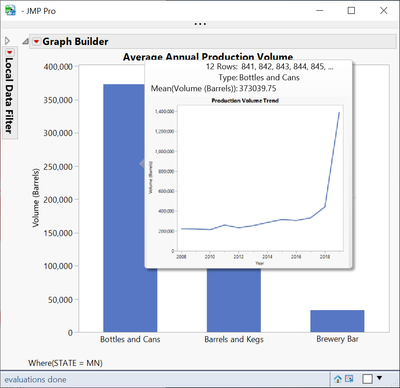Image resolution: width=400 pixels, height=388 pixels.
Task: Click the 400,000 y-axis tick label
Action: (58, 67)
